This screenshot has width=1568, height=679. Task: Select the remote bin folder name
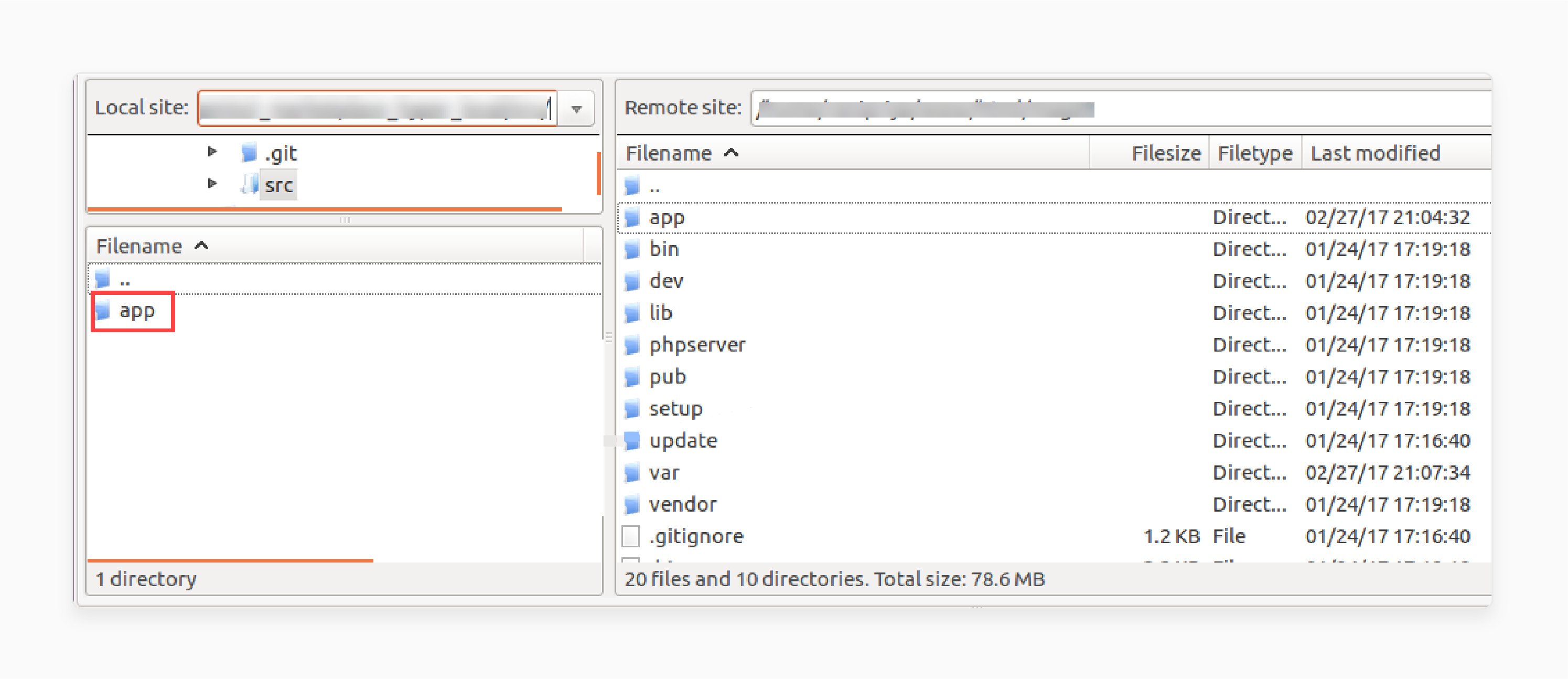(663, 249)
